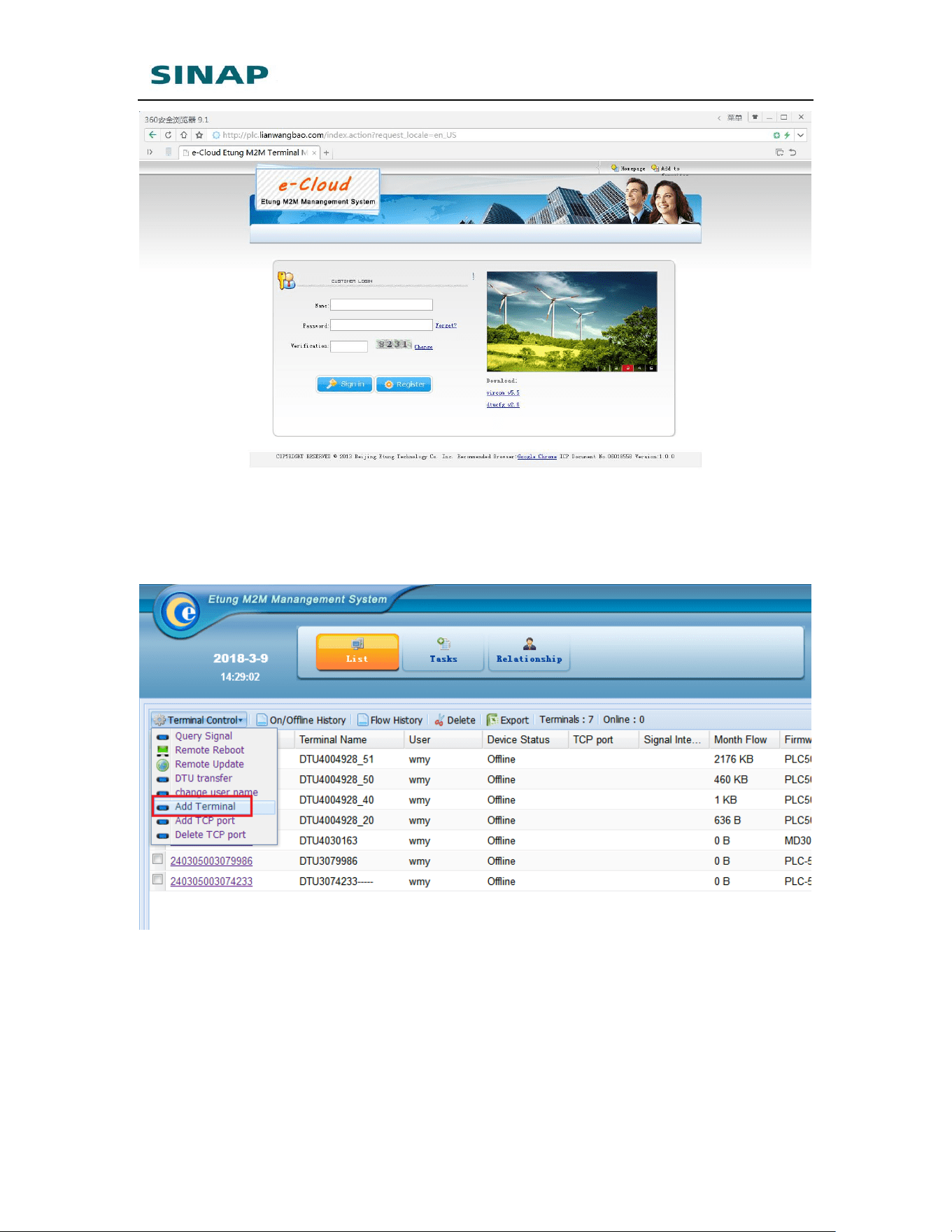Click the browser window-restore tabs icon
The height and width of the screenshot is (1232, 952).
coord(779,153)
